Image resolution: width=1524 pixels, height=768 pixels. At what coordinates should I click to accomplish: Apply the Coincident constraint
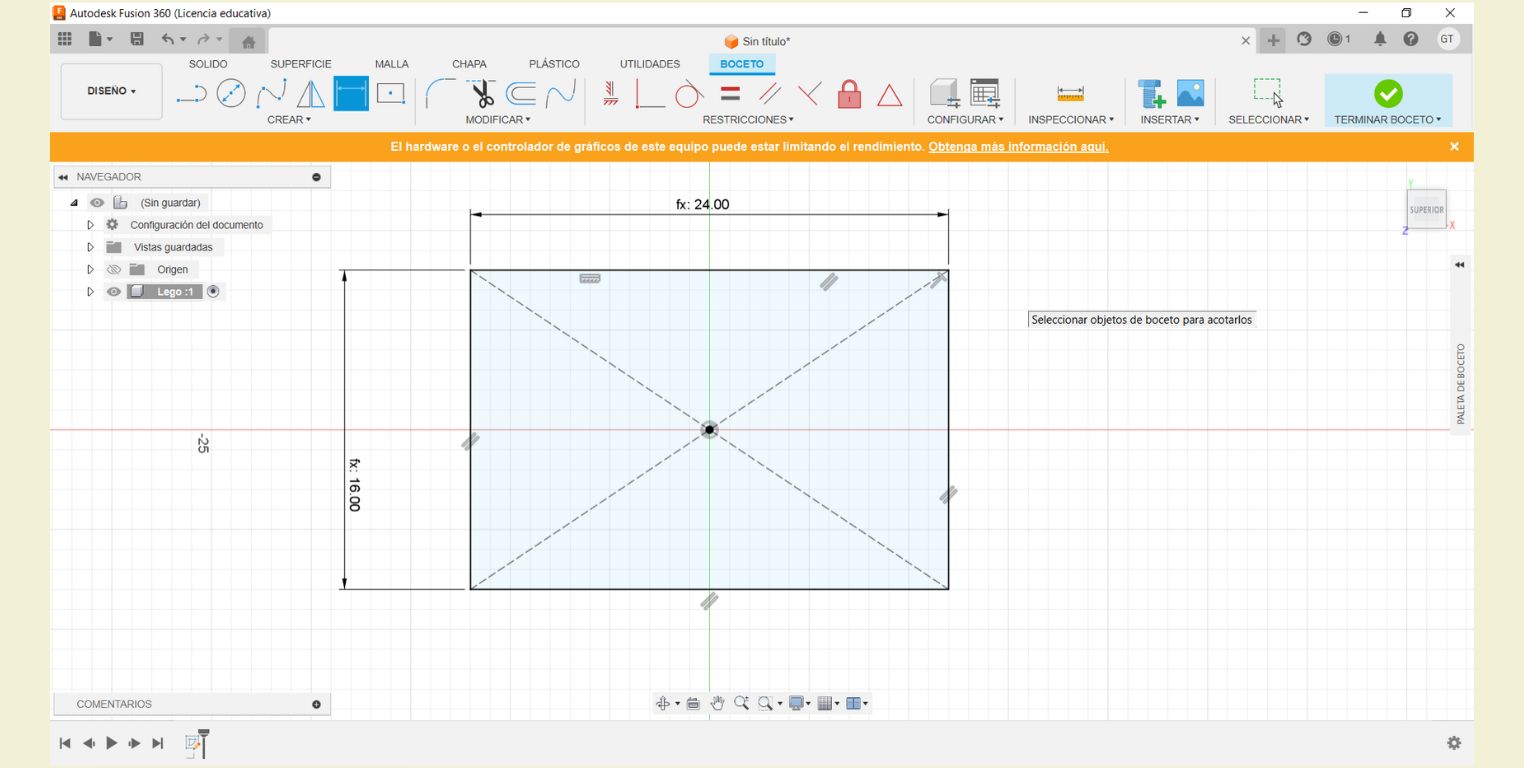pos(809,94)
